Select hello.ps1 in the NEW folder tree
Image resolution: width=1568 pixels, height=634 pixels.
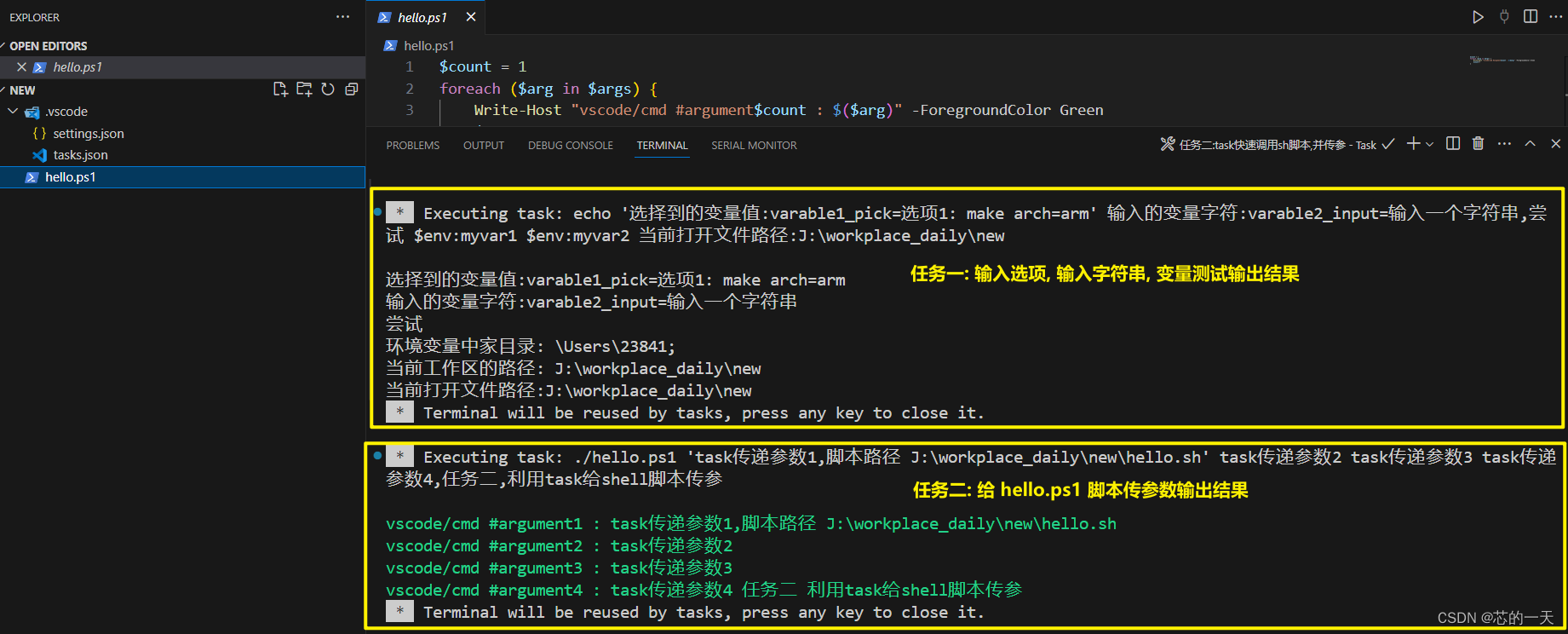[71, 177]
